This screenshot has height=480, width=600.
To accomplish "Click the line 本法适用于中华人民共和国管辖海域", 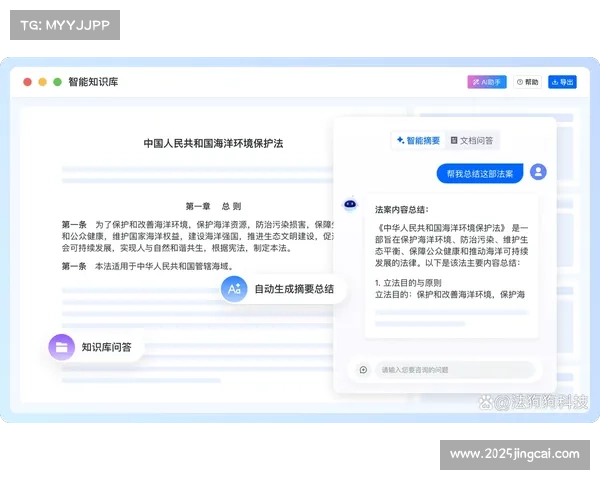I will 164,266.
